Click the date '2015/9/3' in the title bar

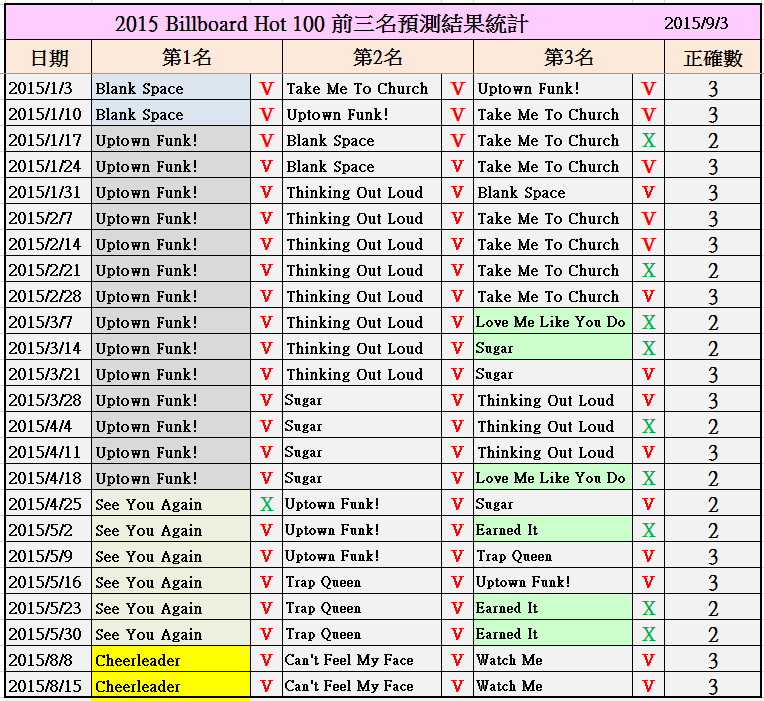pyautogui.click(x=696, y=23)
